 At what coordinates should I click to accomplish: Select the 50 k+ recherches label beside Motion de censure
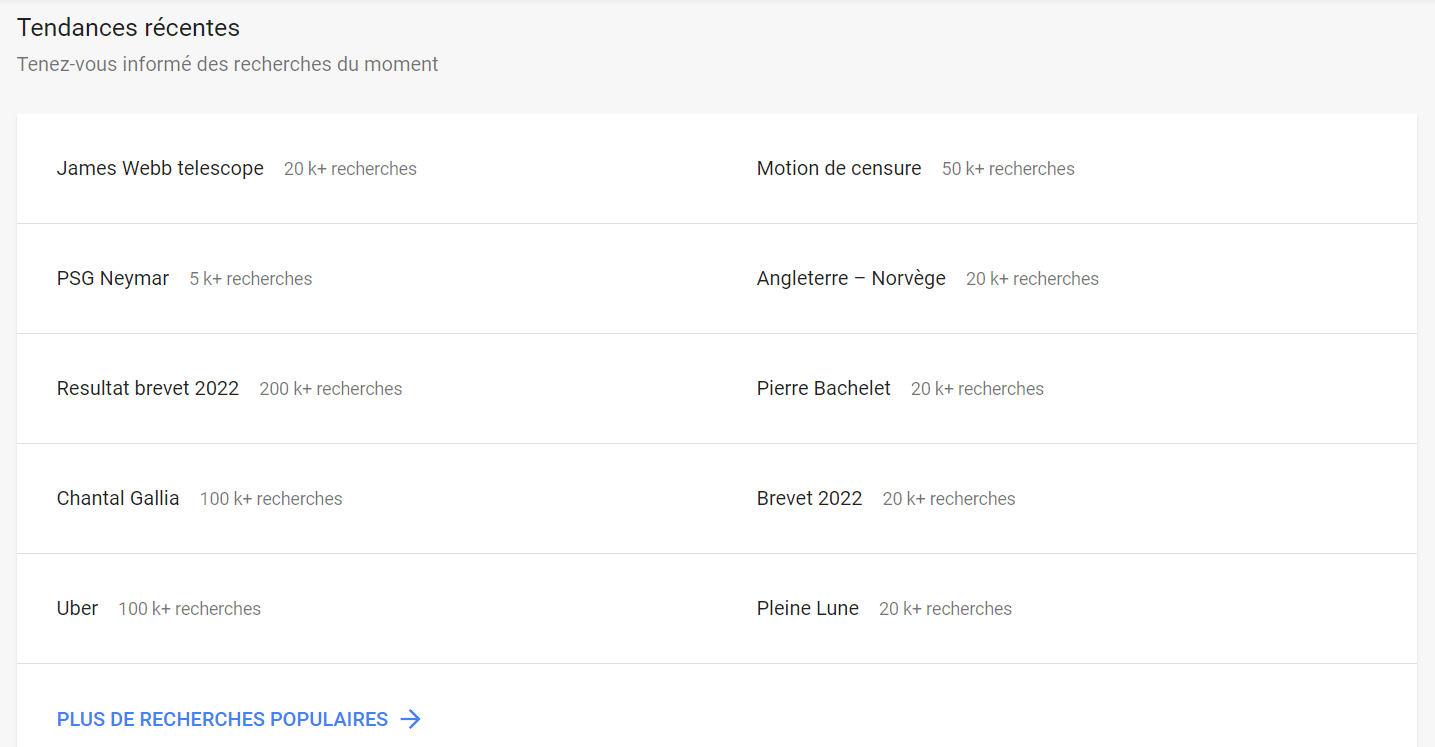click(x=1008, y=169)
